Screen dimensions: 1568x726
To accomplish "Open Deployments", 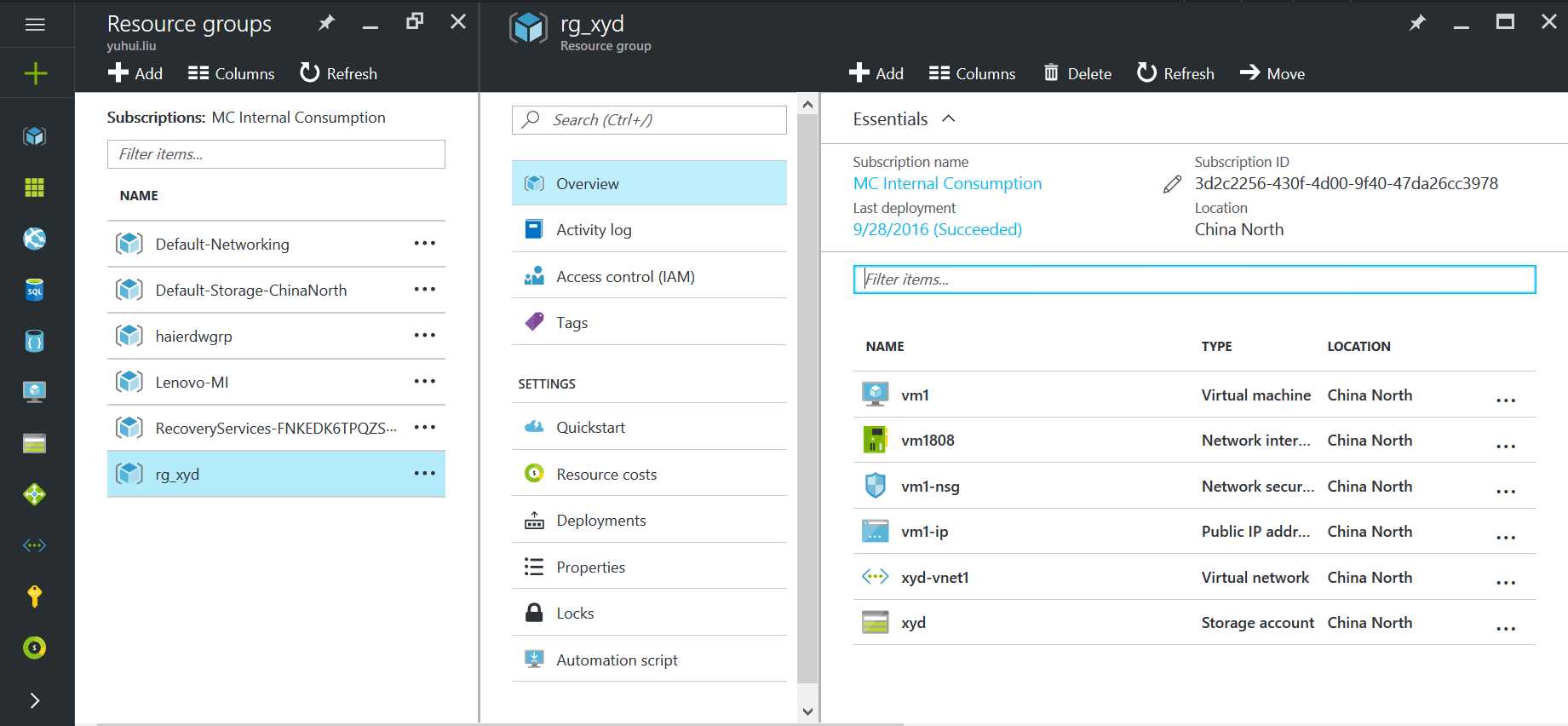I will [x=649, y=521].
